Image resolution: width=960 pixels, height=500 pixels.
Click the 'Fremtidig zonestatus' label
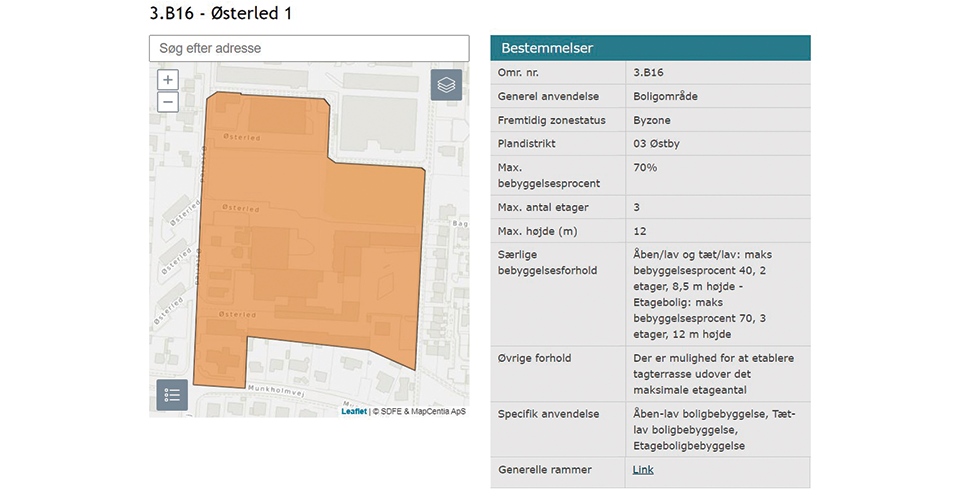(552, 120)
